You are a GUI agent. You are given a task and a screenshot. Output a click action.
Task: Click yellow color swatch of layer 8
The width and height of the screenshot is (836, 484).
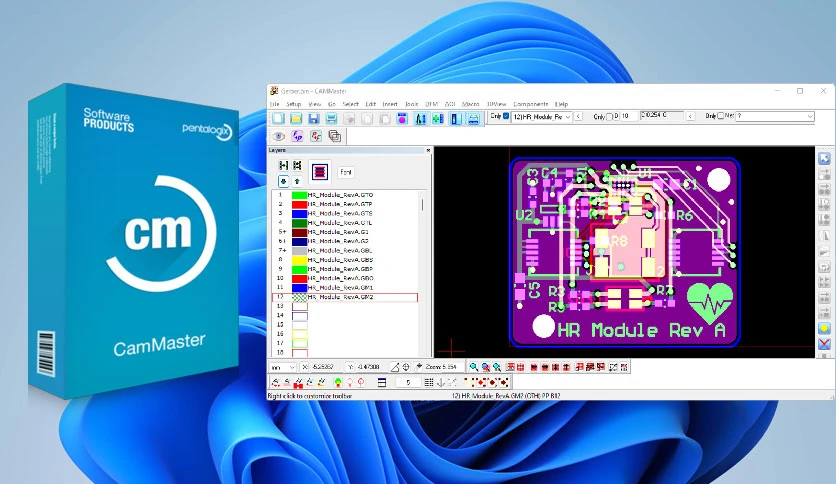[299, 260]
